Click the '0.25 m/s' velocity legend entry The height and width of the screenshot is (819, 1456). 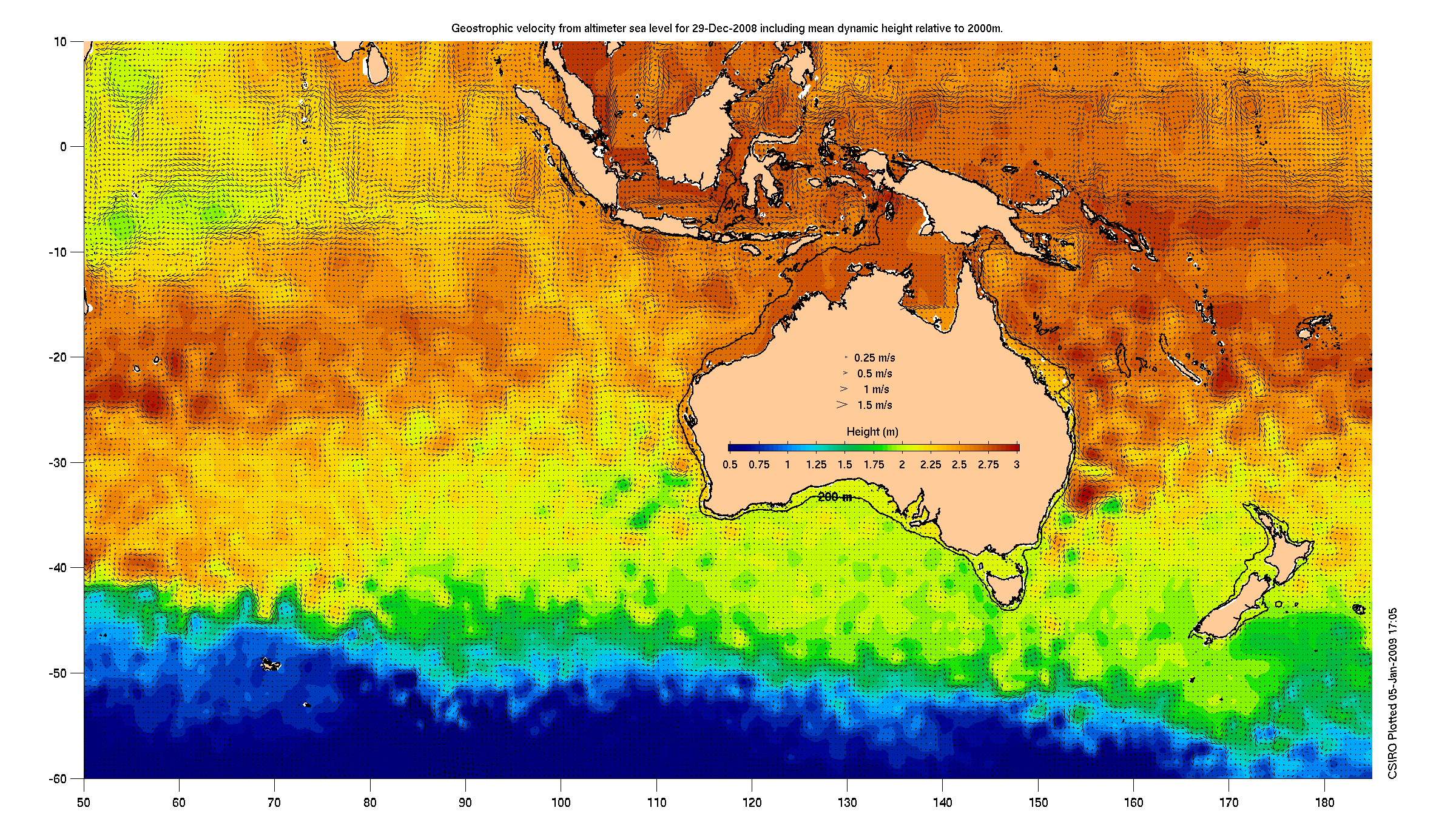pyautogui.click(x=874, y=358)
